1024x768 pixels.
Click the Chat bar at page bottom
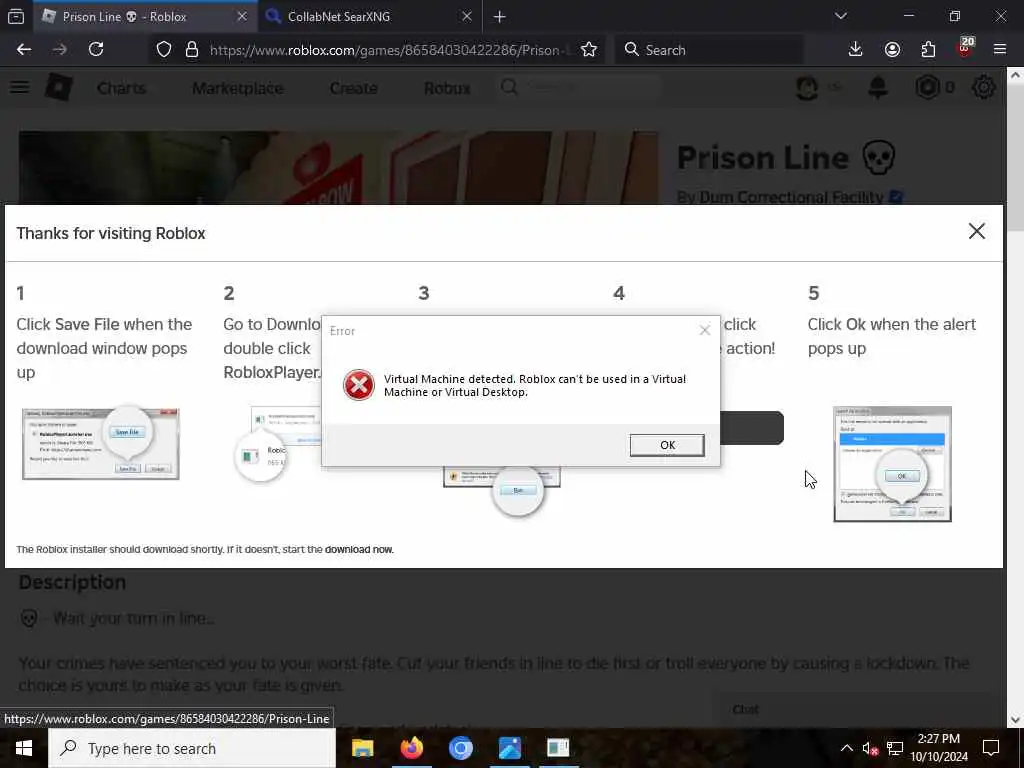click(857, 709)
